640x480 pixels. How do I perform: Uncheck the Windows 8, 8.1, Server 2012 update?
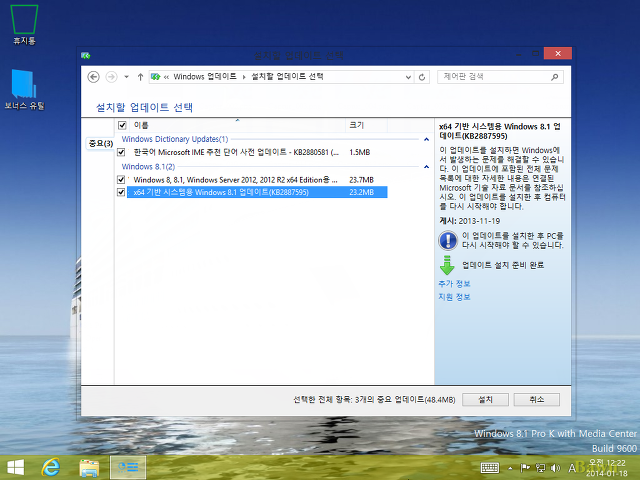[121, 180]
